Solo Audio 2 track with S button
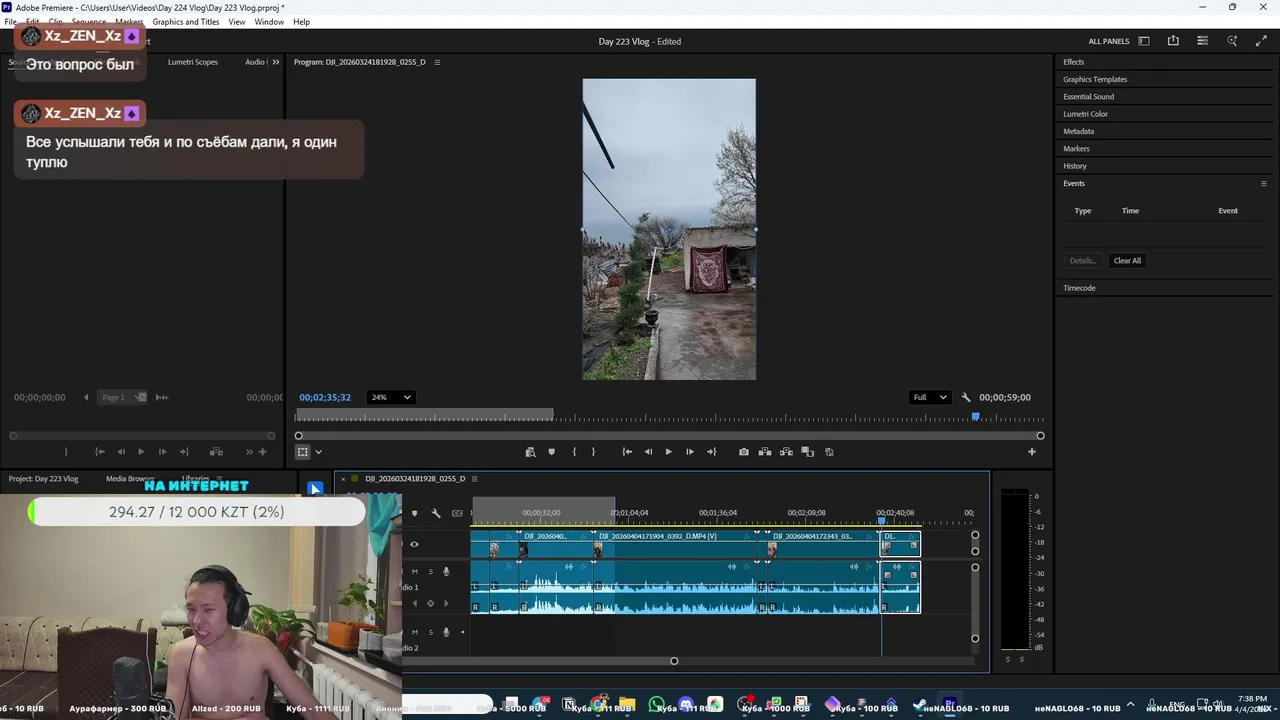This screenshot has width=1280, height=720. click(x=431, y=632)
